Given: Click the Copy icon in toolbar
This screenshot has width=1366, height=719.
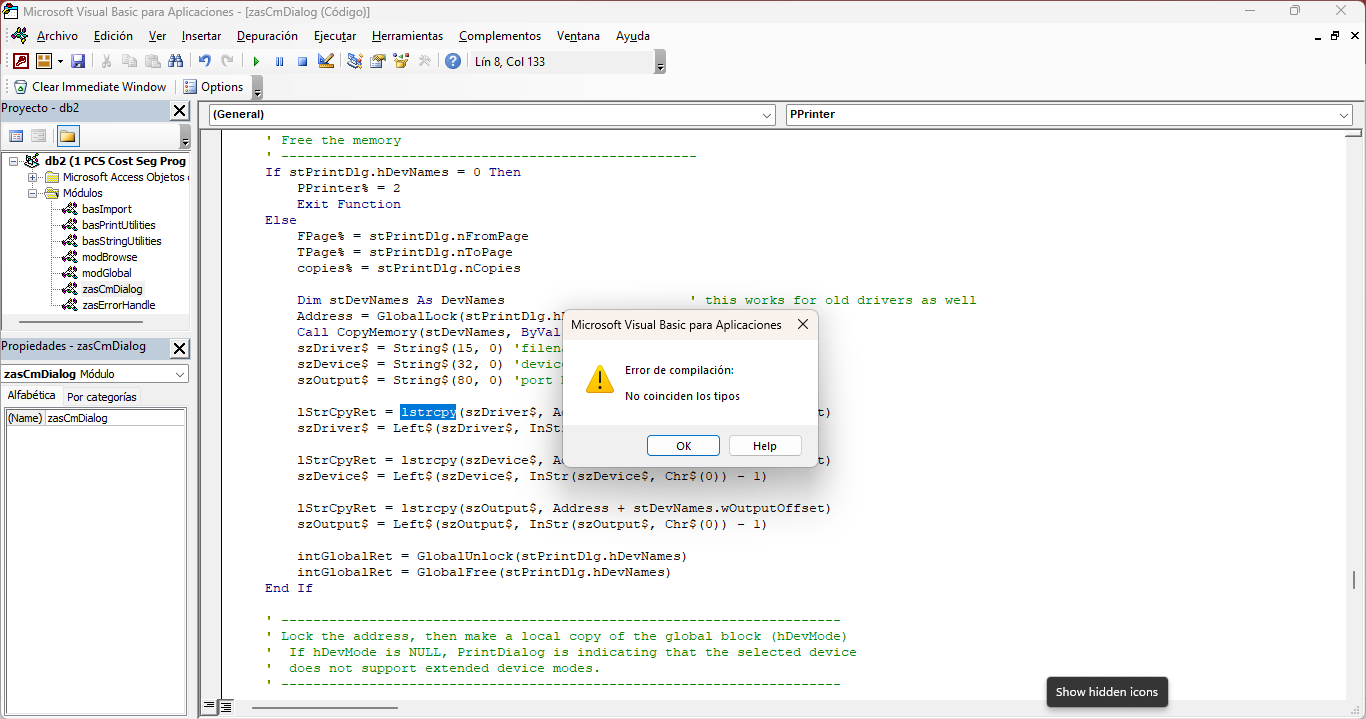Looking at the screenshot, I should click(129, 61).
